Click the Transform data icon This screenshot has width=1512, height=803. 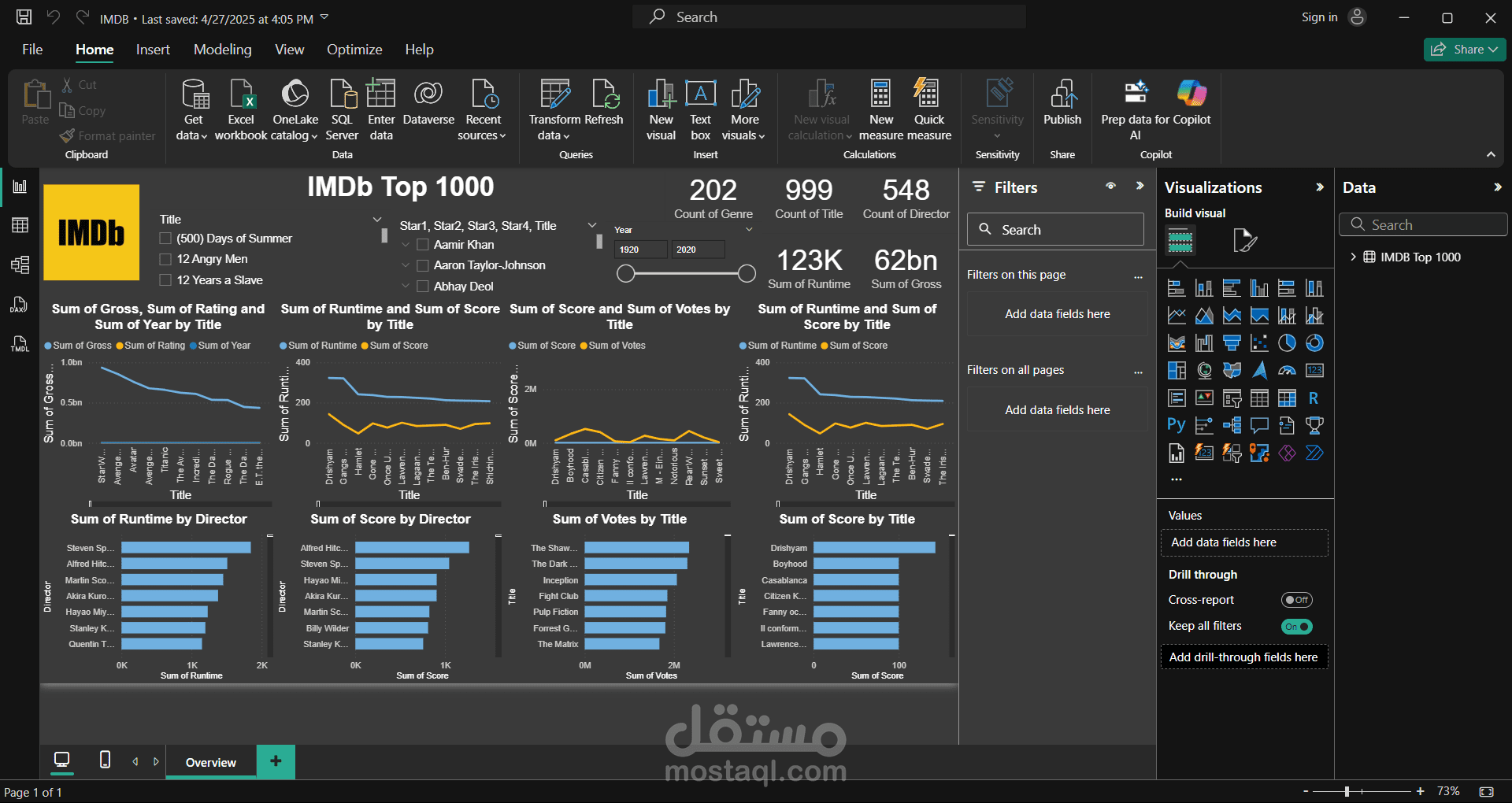(x=554, y=94)
